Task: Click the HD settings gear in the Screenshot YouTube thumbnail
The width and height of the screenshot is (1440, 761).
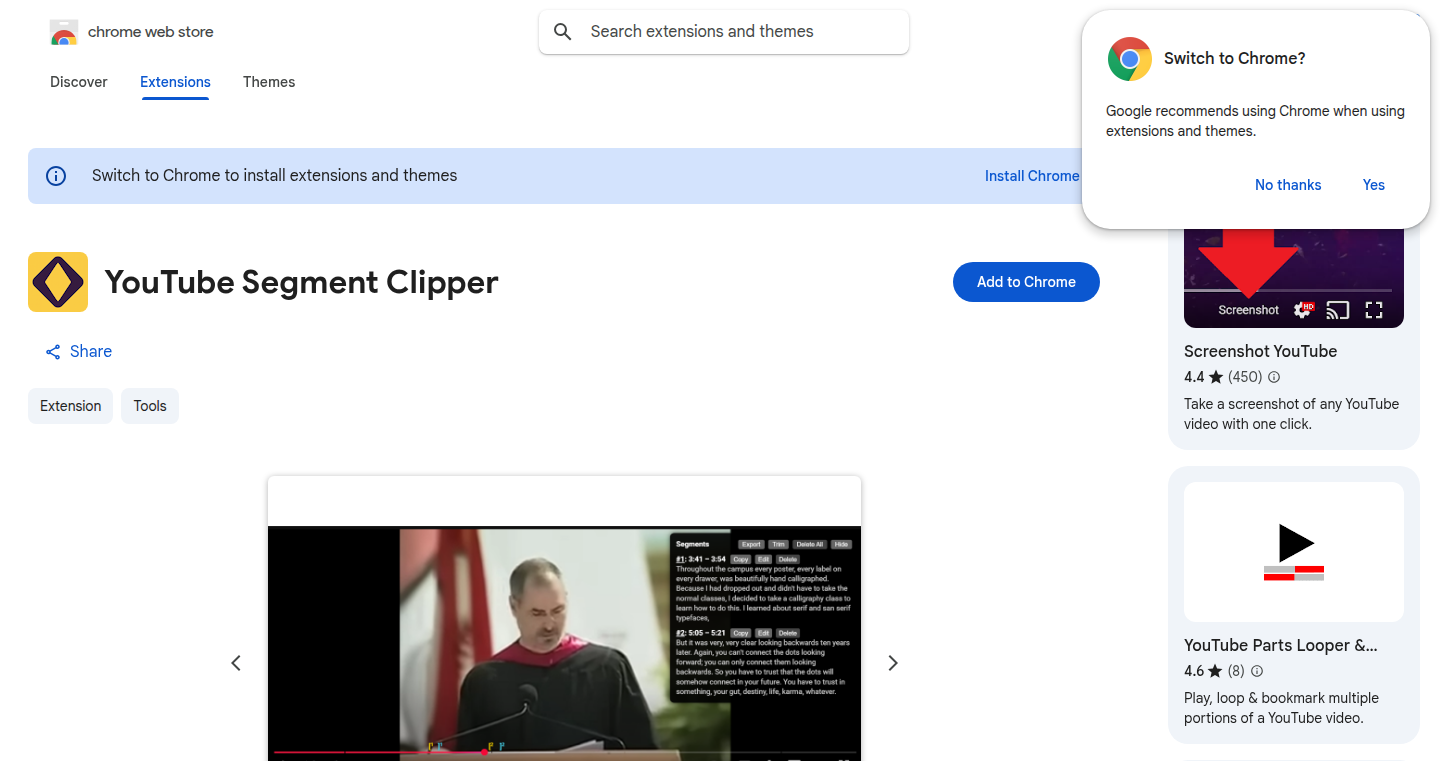Action: 1303,310
